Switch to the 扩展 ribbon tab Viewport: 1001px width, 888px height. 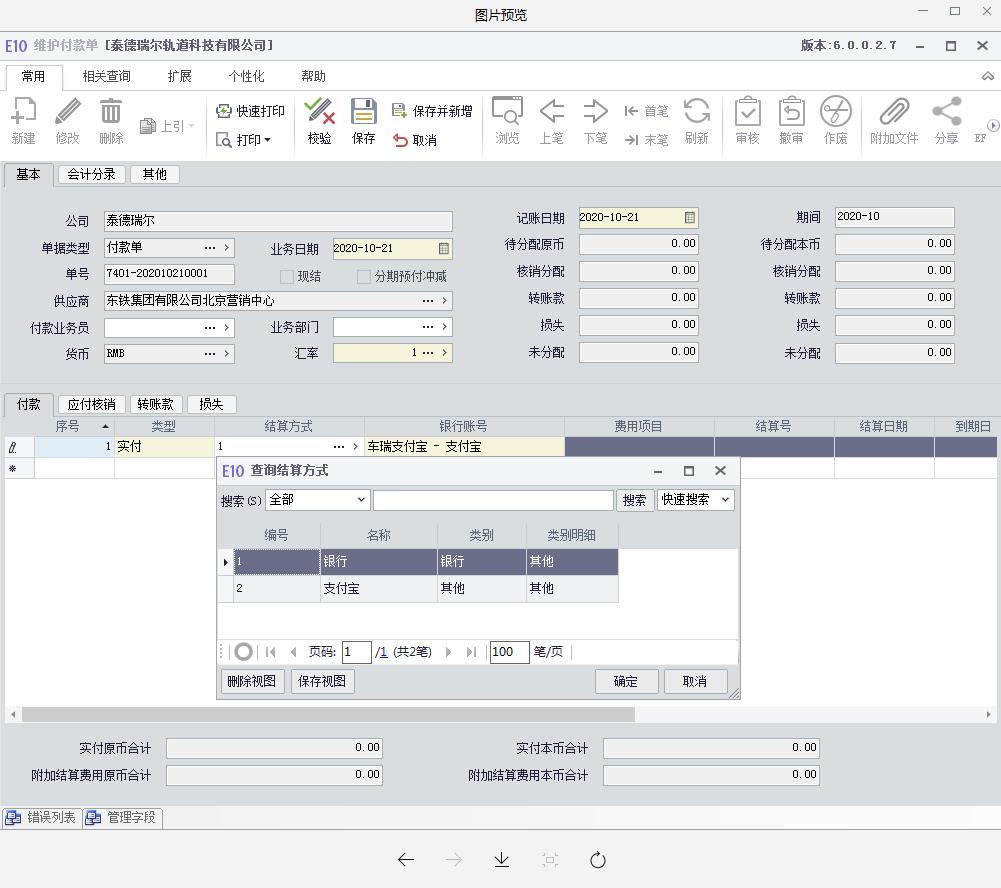tap(179, 77)
